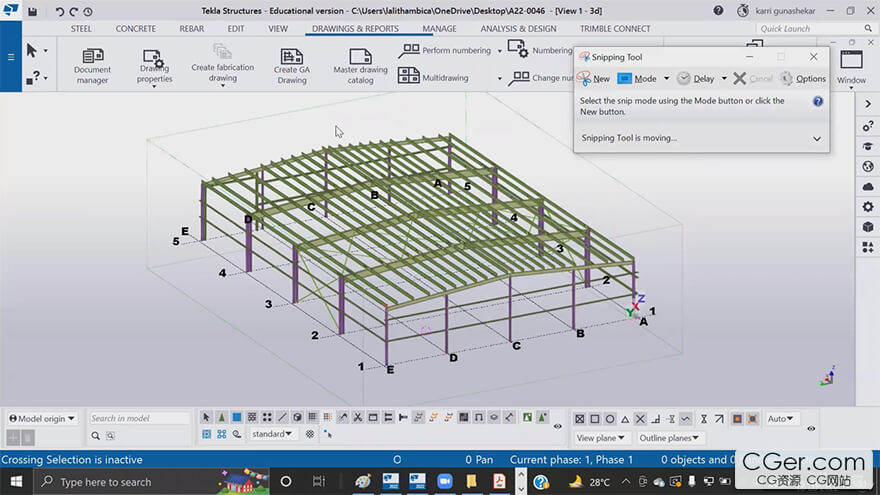Click the Multidrawing icon

[433, 77]
